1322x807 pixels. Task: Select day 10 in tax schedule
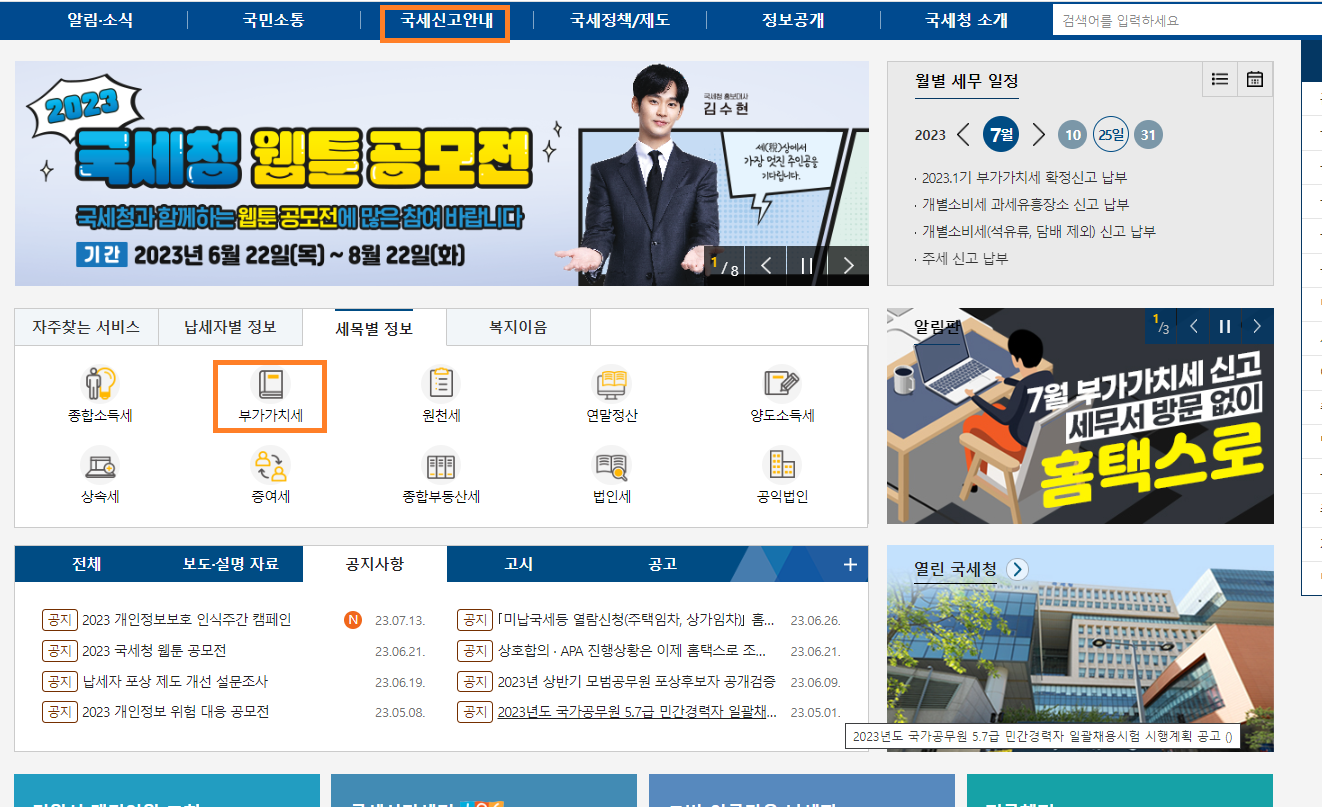1072,135
